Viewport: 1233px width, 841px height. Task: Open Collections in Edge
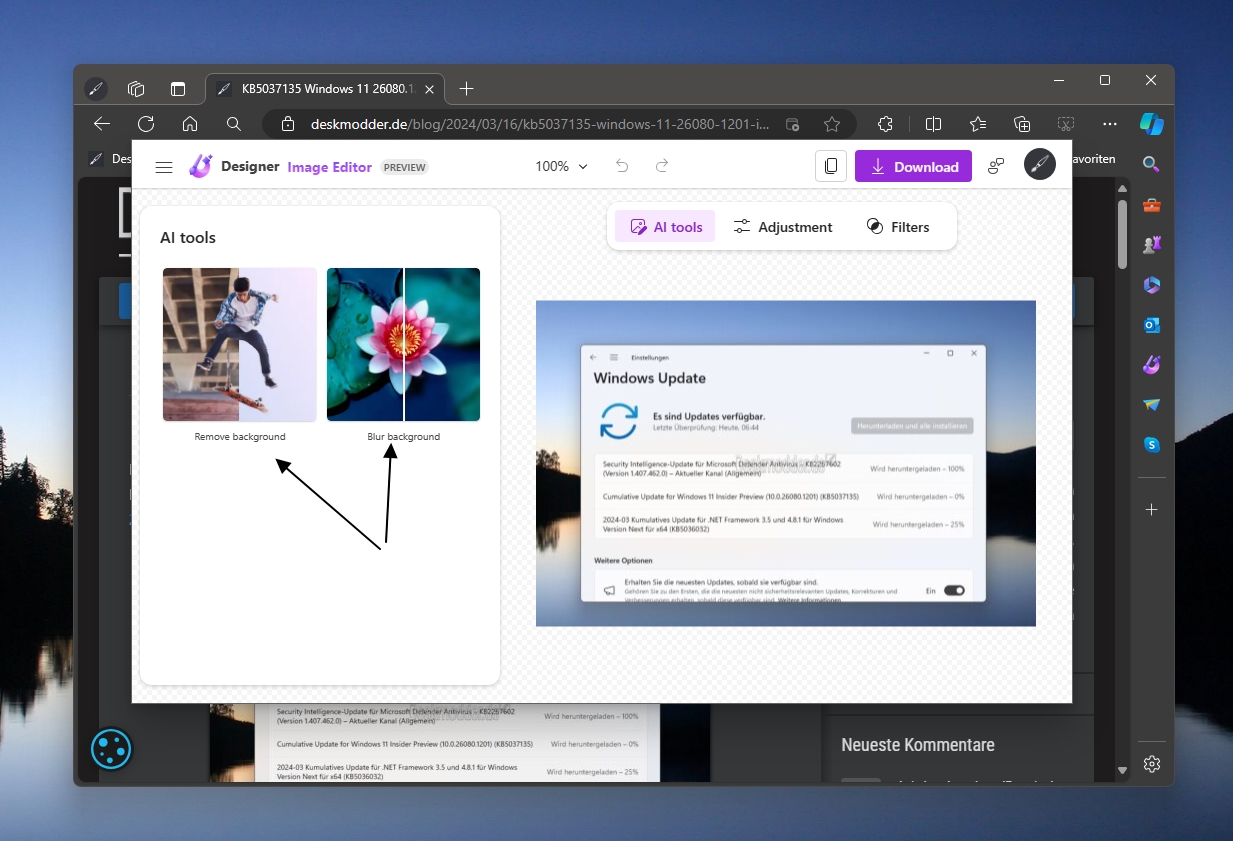click(1022, 124)
